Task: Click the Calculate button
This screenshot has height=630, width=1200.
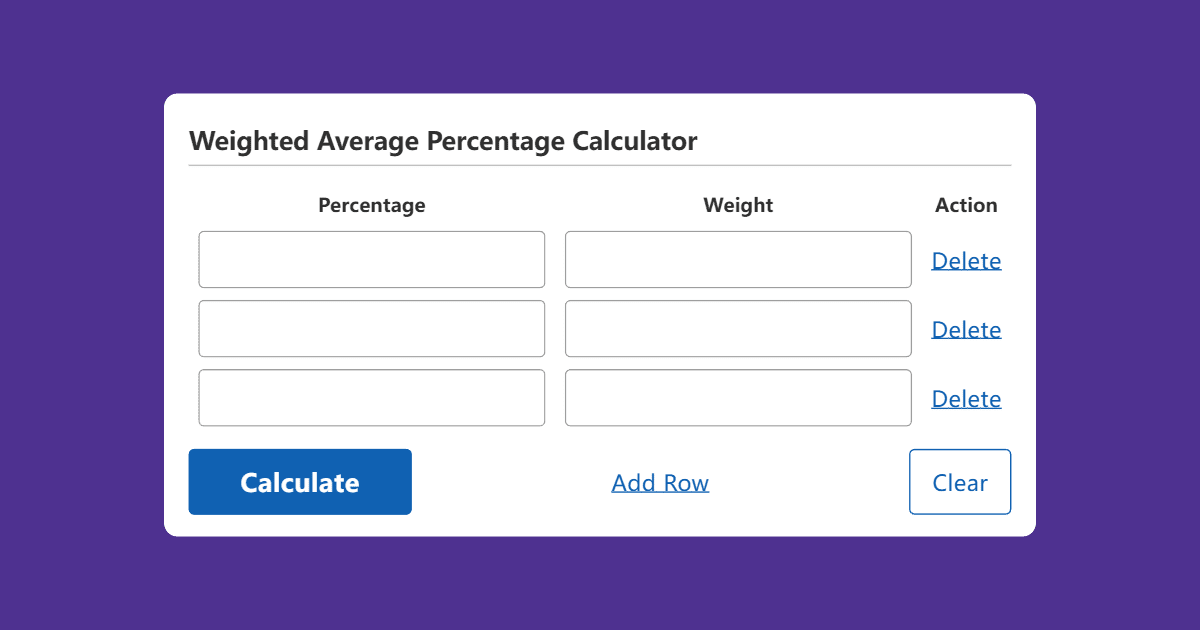Action: 299,482
